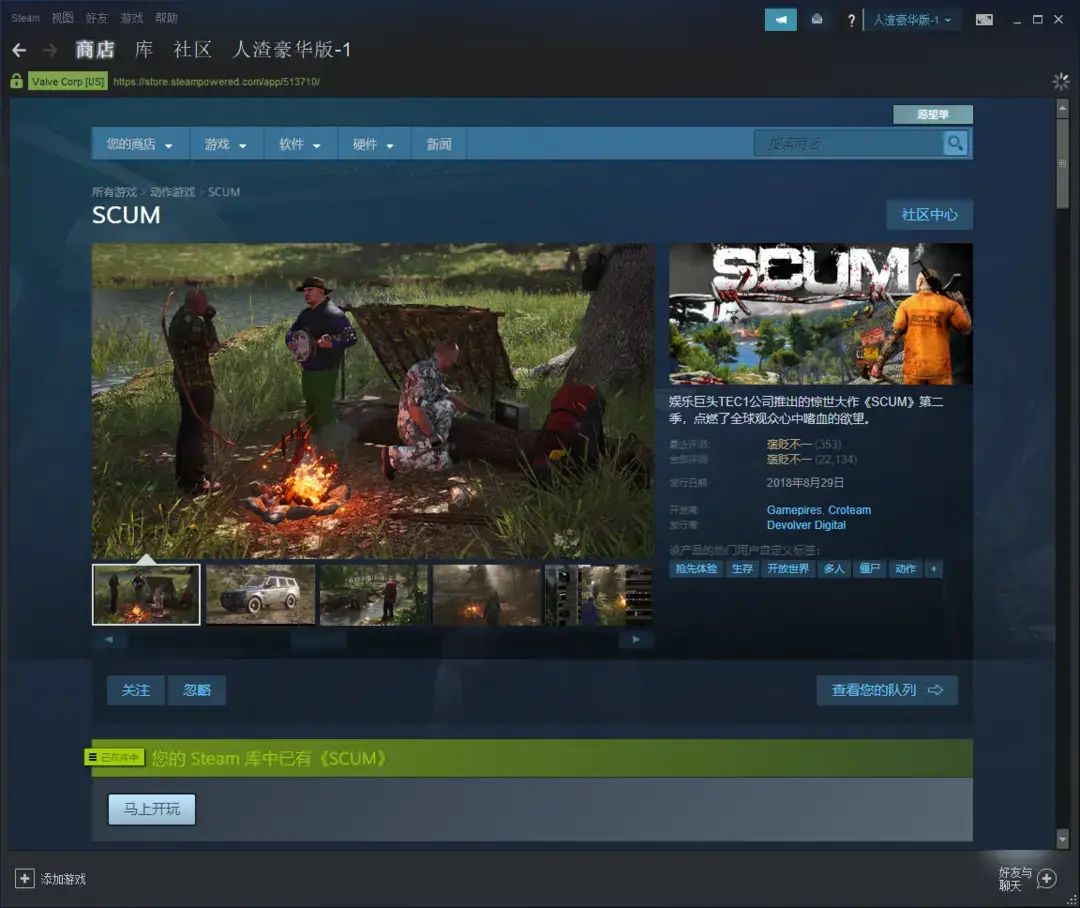Select the white SUV screenshot thumbnail
The height and width of the screenshot is (908, 1080).
pos(260,595)
